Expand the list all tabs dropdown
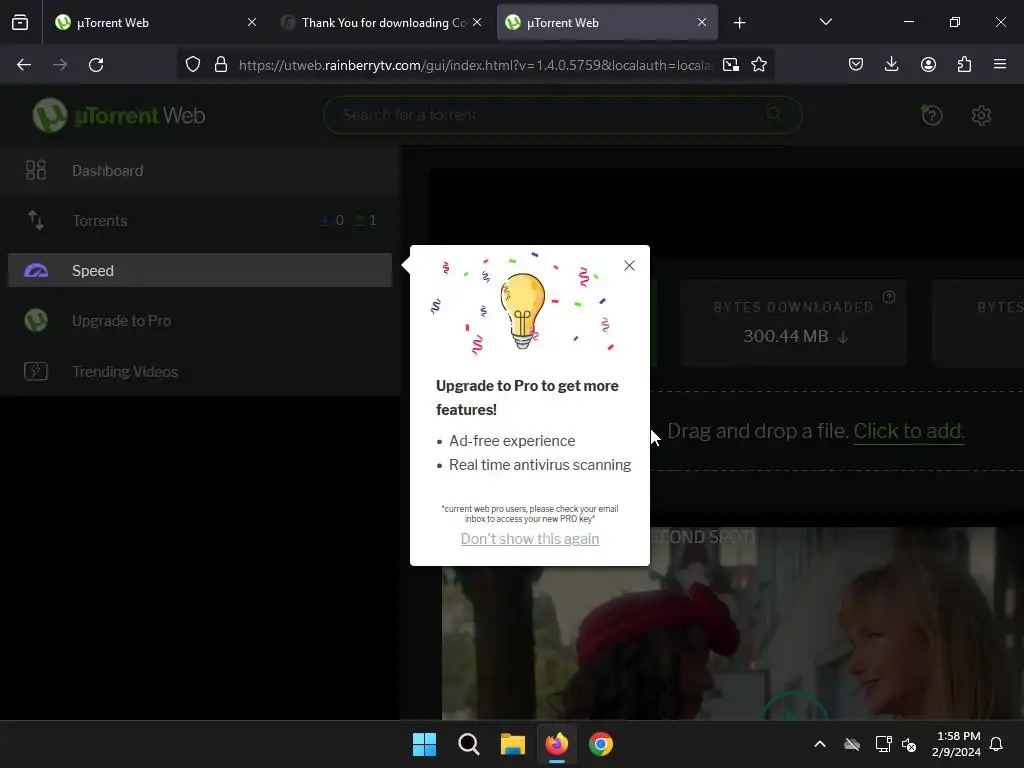 click(825, 22)
